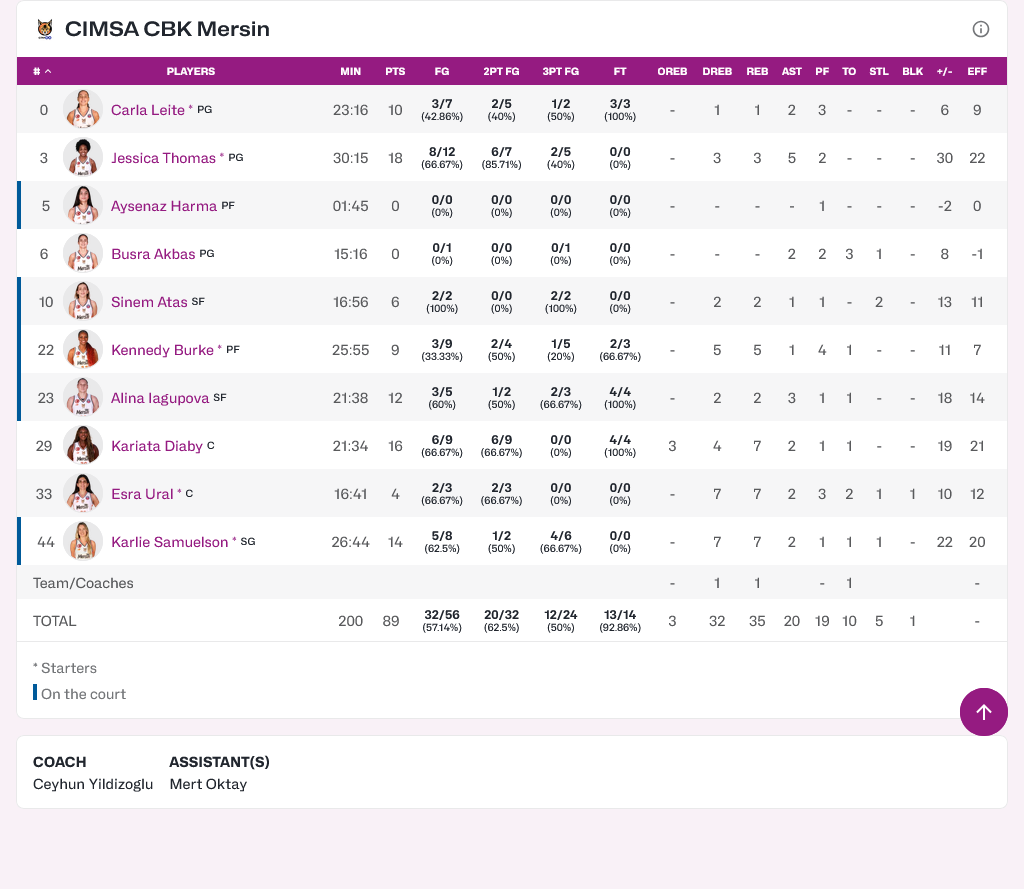Image resolution: width=1024 pixels, height=889 pixels.
Task: Click the OREB column header
Action: (x=672, y=71)
